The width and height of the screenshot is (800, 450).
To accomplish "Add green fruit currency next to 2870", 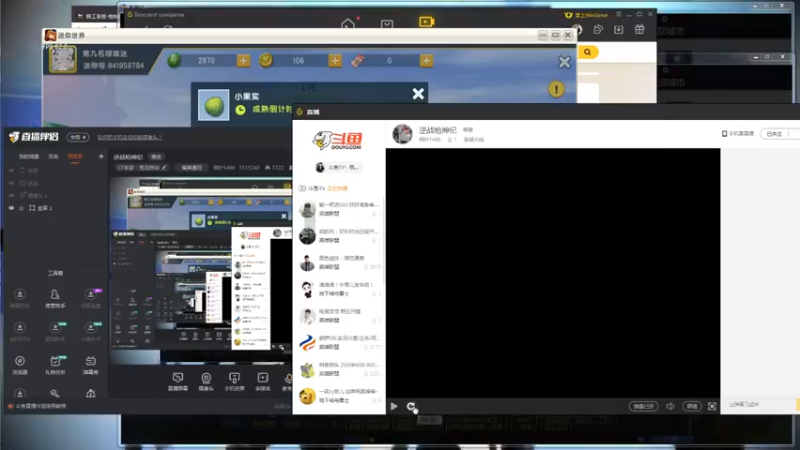I will click(243, 61).
